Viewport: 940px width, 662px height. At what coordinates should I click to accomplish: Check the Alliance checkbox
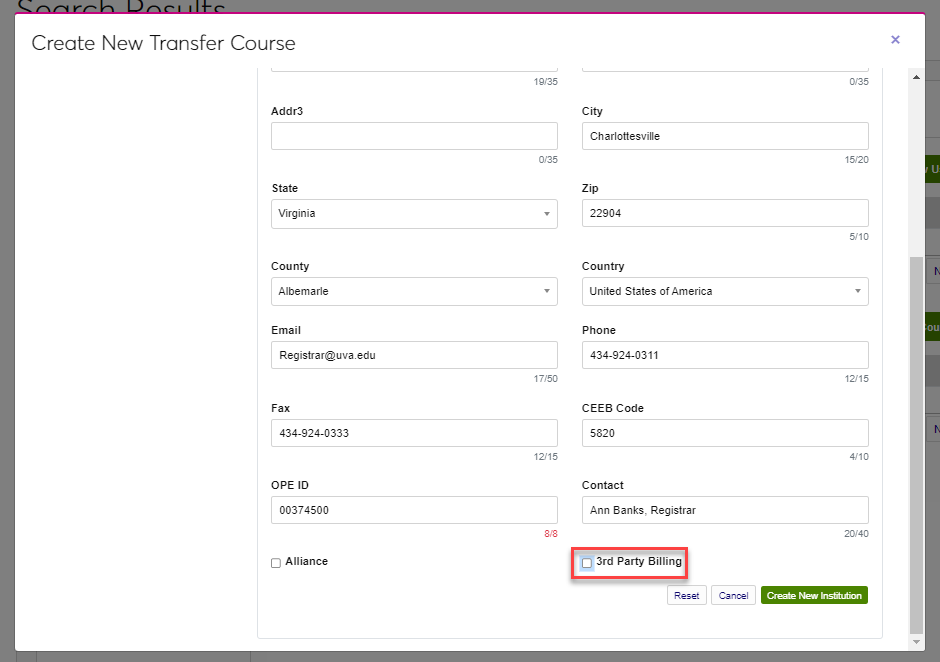[276, 563]
